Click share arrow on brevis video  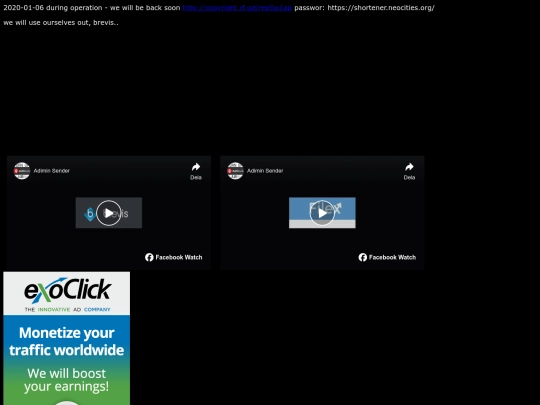tap(196, 167)
